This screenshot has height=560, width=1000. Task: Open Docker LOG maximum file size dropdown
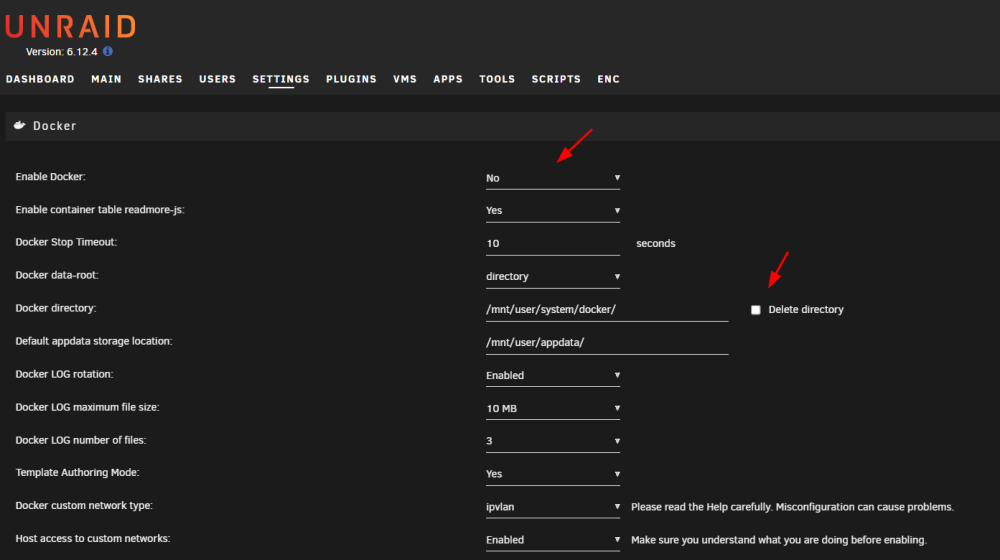[x=553, y=409]
